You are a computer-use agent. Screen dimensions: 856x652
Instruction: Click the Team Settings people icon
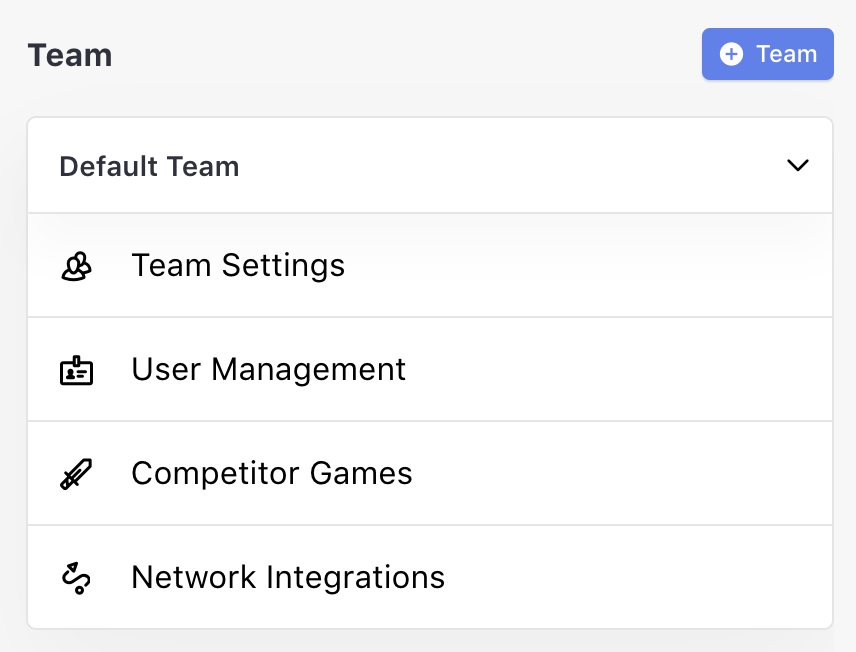[76, 266]
